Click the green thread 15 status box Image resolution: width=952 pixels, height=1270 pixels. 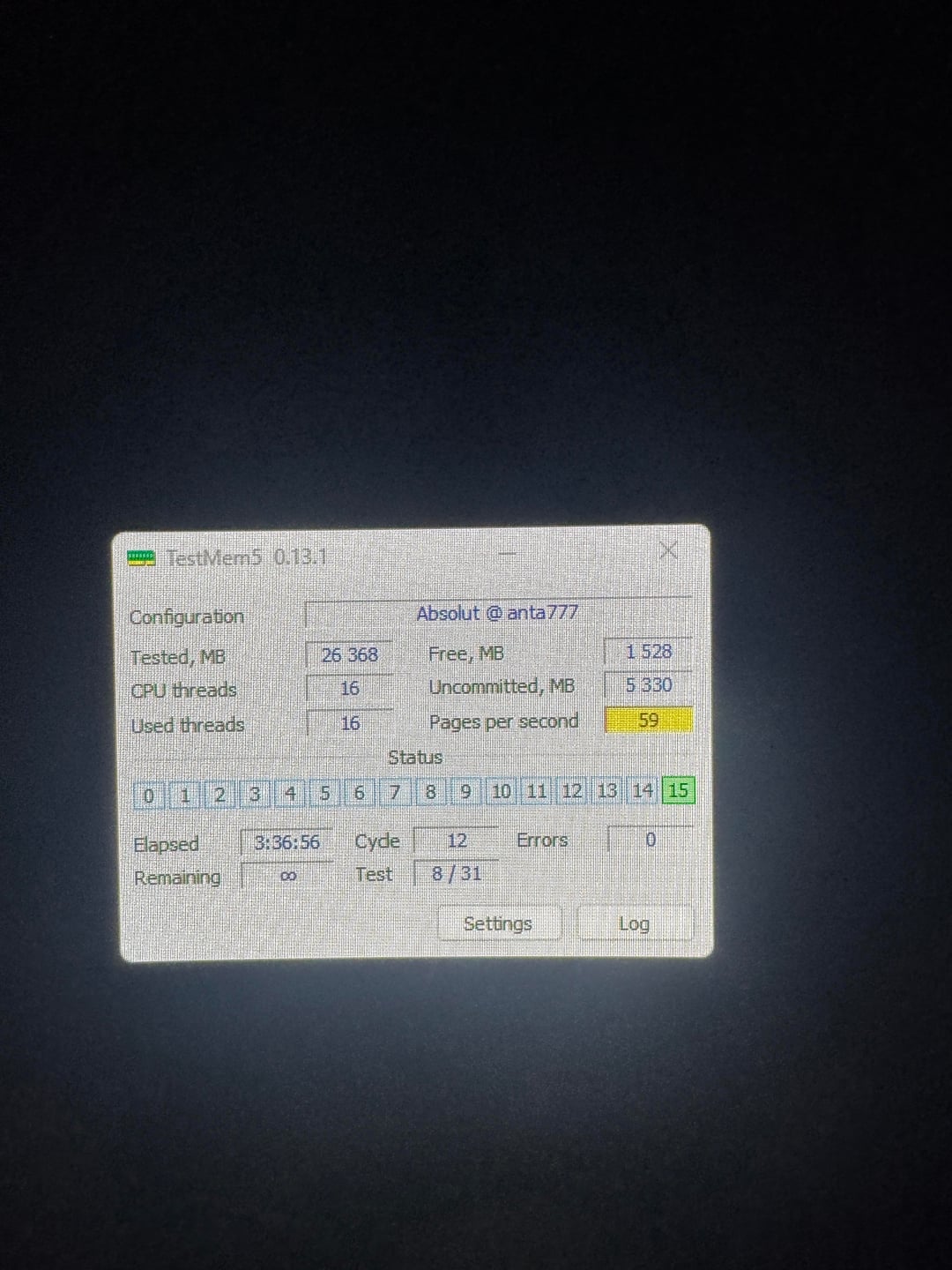tap(678, 790)
